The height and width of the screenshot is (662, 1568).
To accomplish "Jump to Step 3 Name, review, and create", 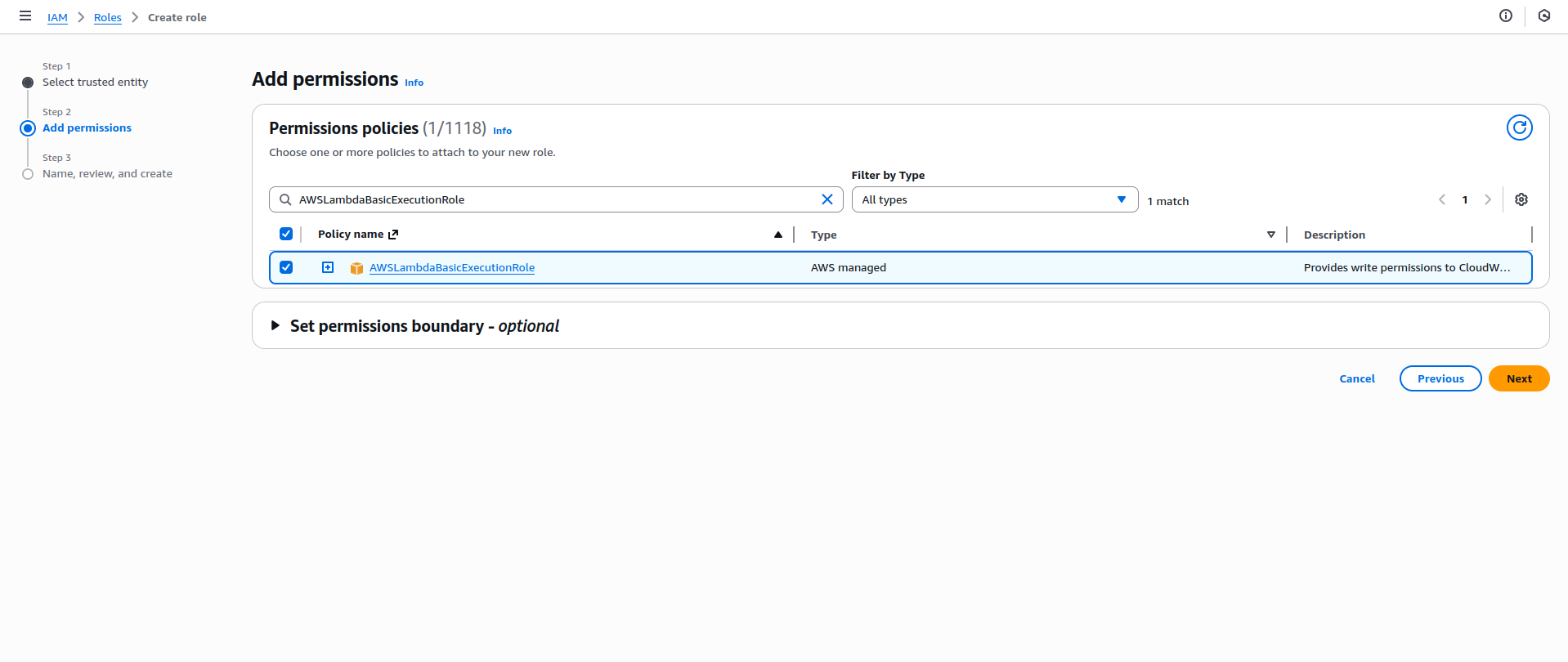I will [107, 173].
